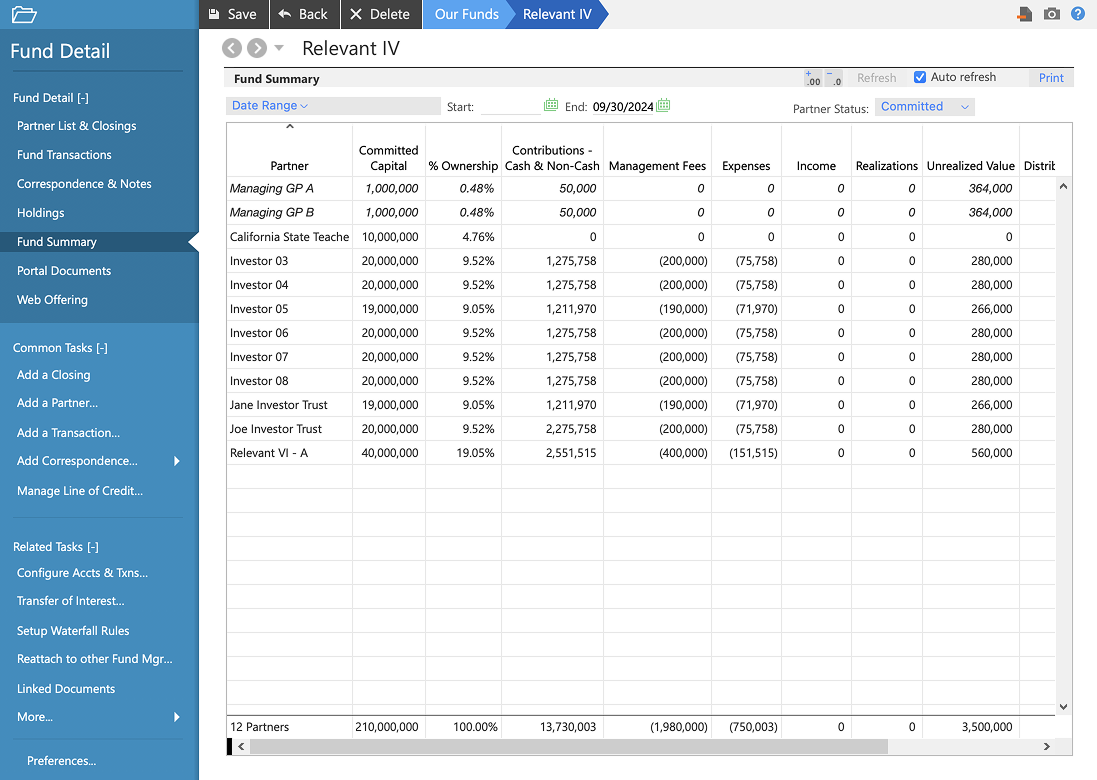Click the Save button in the toolbar
1097x780 pixels.
pyautogui.click(x=233, y=14)
